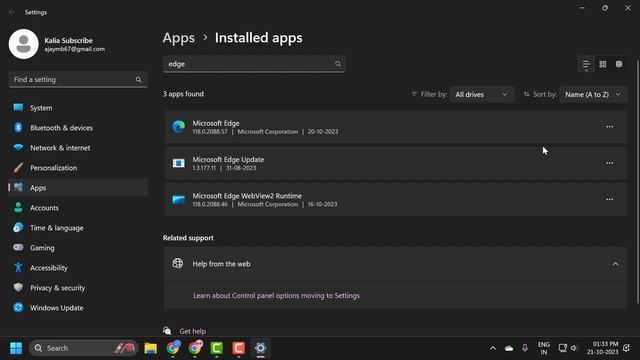Click Kalia Subscribe account name

(69, 40)
